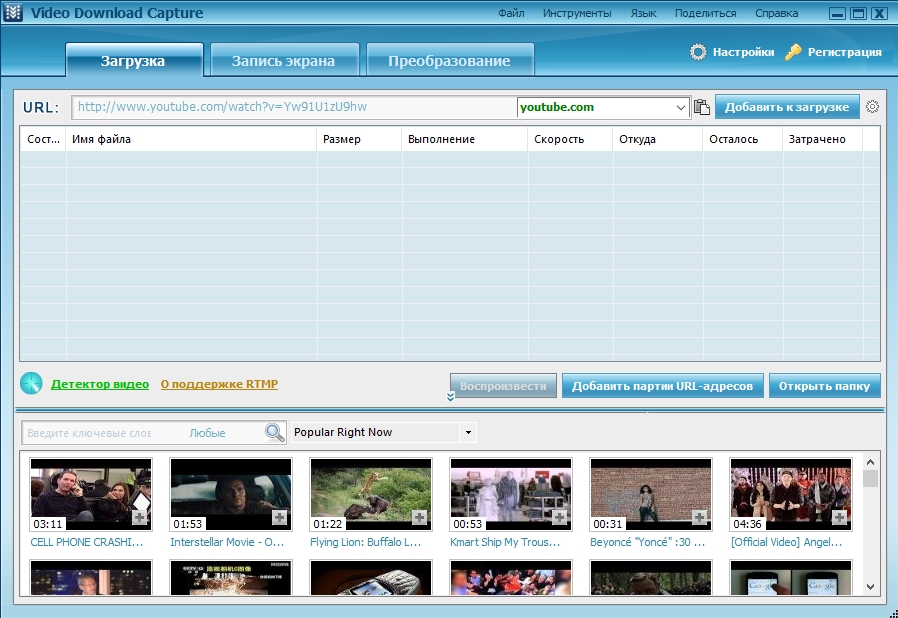Collapse the panel with the double-chevron arrow
Screen dimensions: 898x618
pos(451,396)
